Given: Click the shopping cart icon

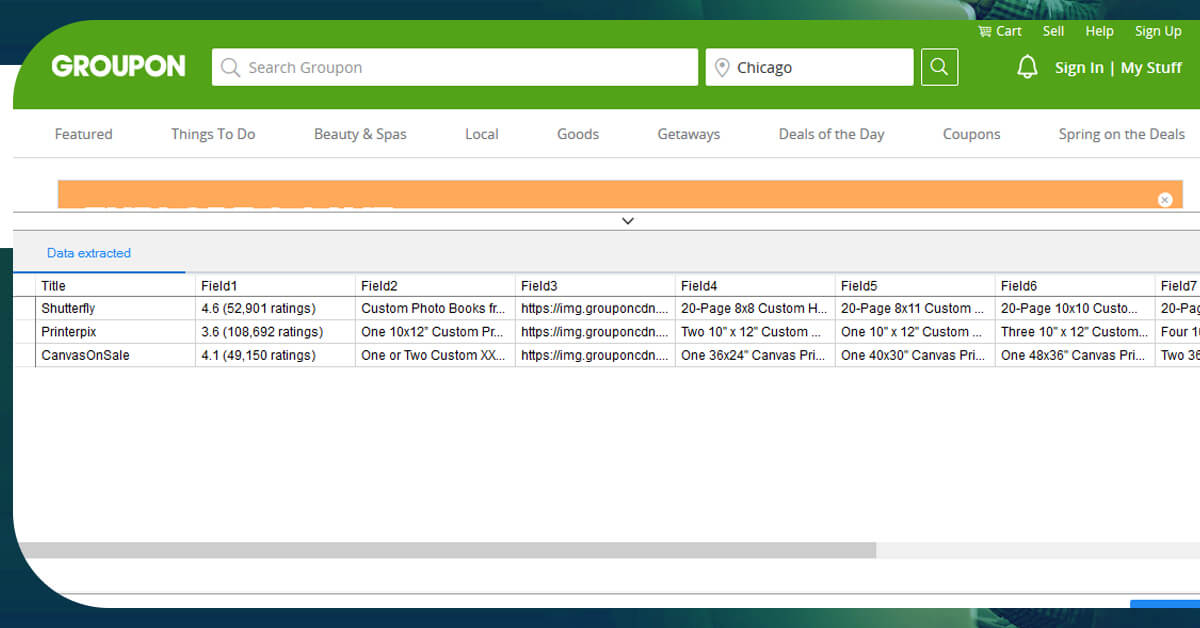Looking at the screenshot, I should click(x=984, y=31).
